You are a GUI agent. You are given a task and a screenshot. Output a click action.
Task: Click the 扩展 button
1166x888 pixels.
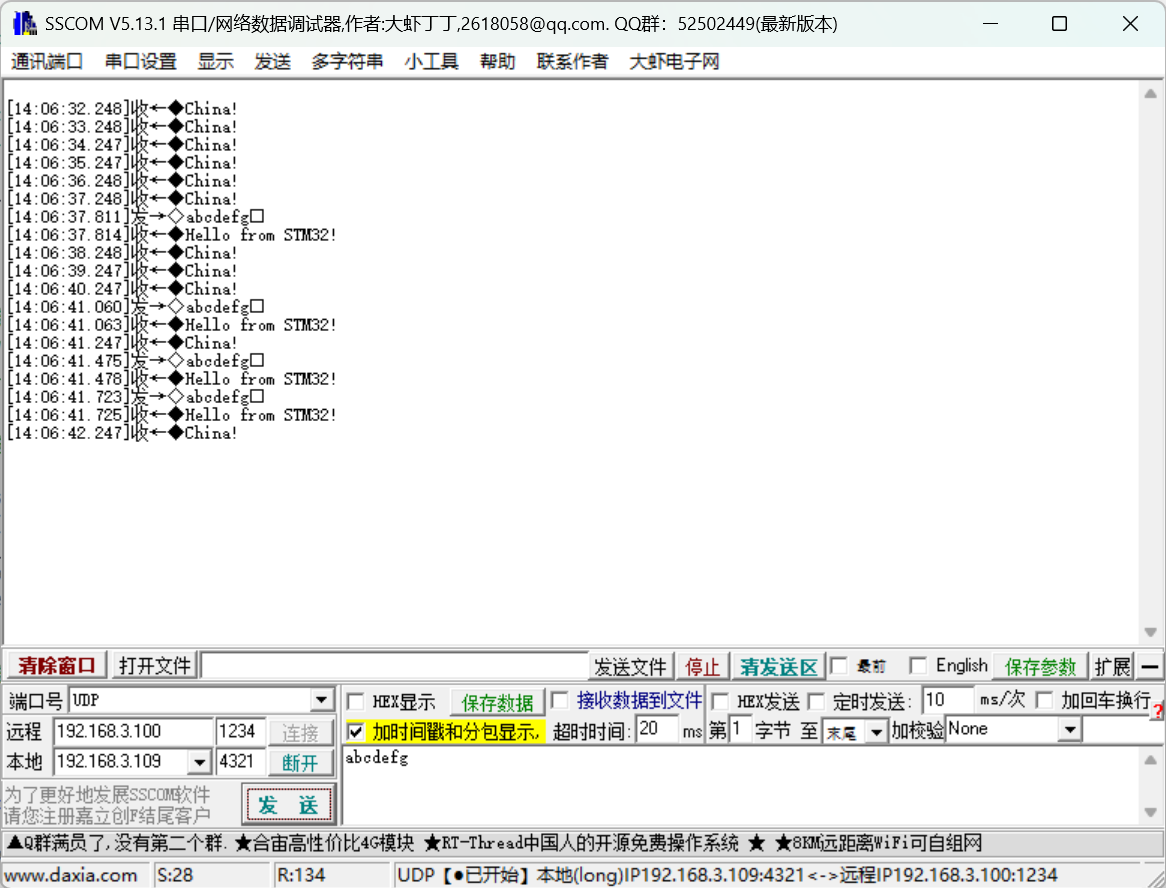click(x=1112, y=667)
